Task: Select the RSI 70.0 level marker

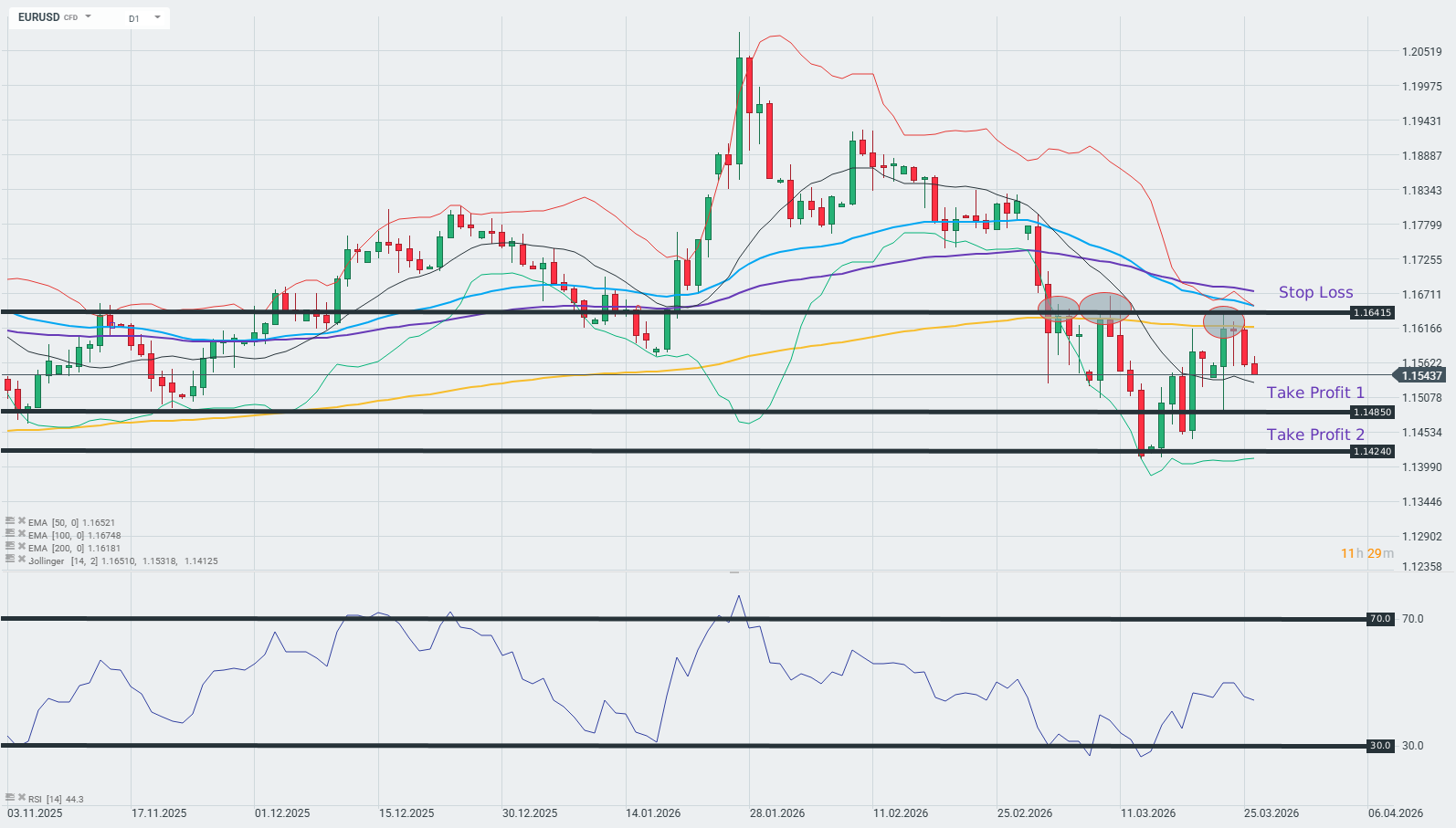Action: tap(1379, 619)
